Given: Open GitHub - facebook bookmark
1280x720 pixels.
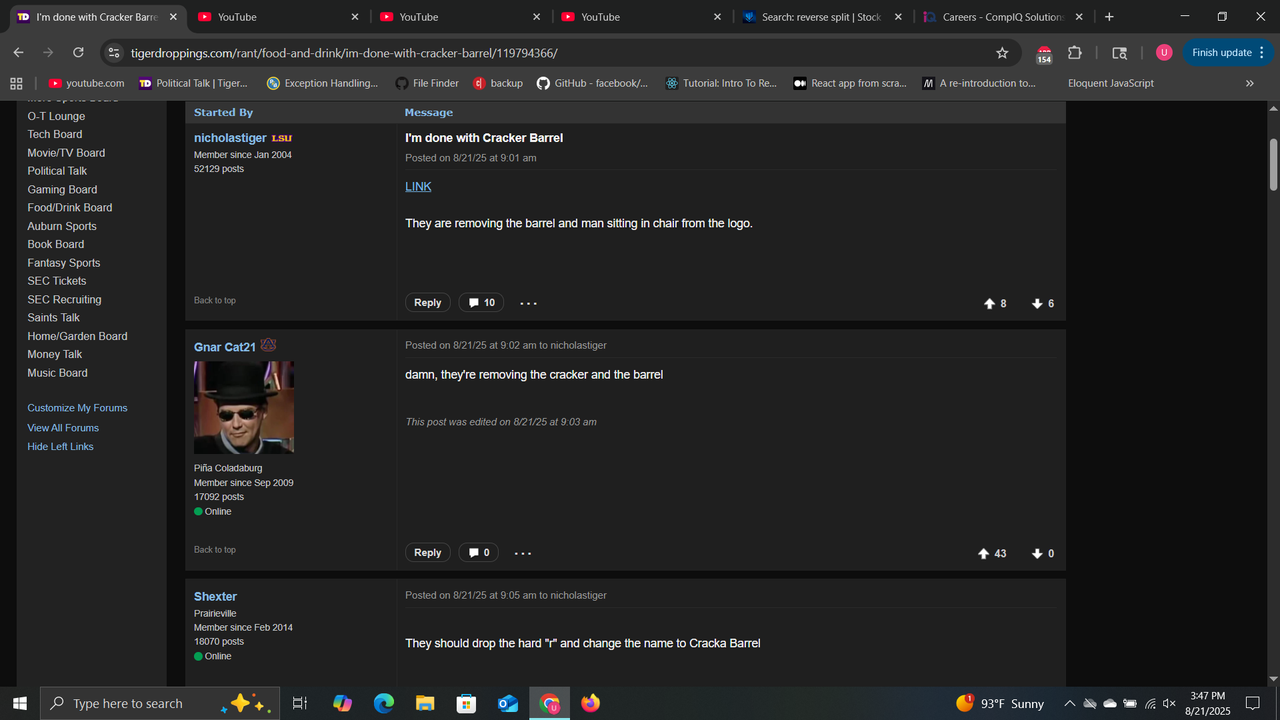Looking at the screenshot, I should pyautogui.click(x=592, y=83).
